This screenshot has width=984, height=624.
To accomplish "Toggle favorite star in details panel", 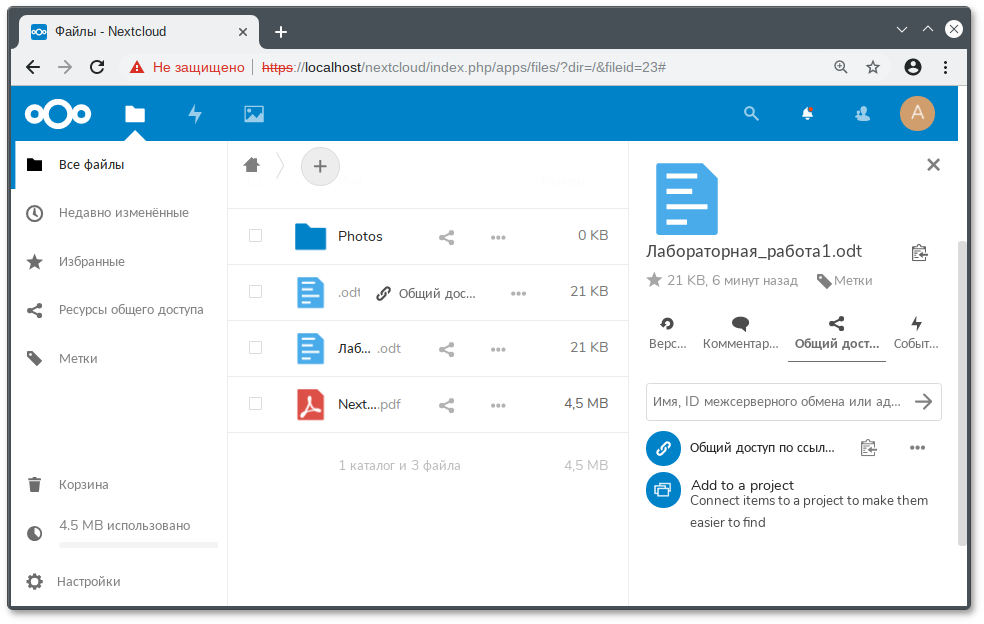I will [654, 280].
